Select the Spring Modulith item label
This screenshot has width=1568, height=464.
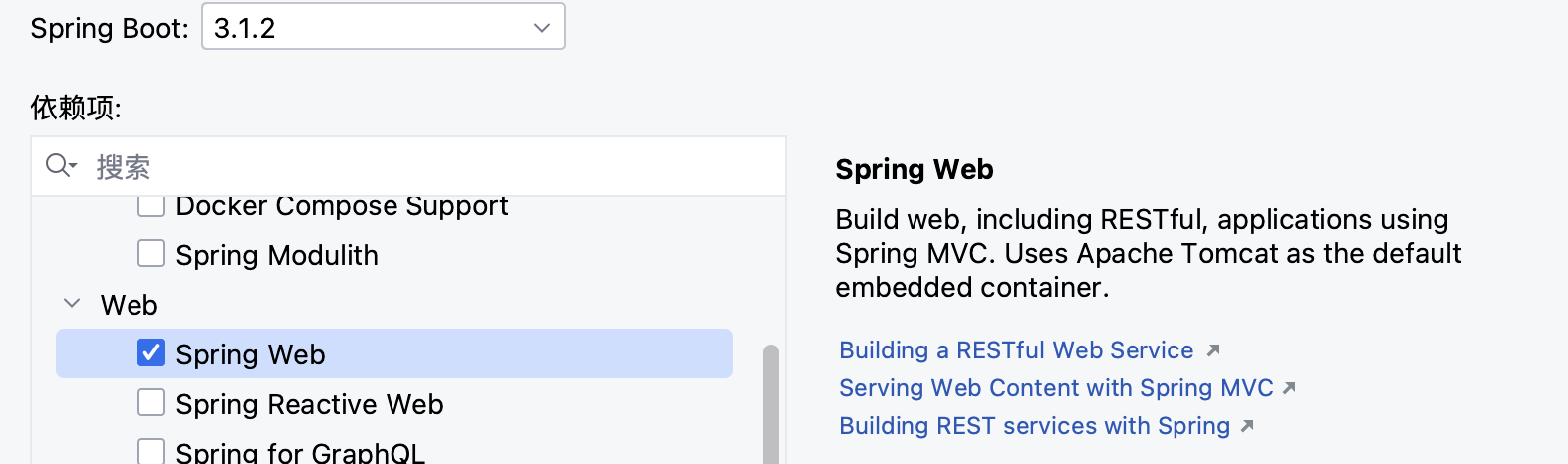pyautogui.click(x=277, y=255)
